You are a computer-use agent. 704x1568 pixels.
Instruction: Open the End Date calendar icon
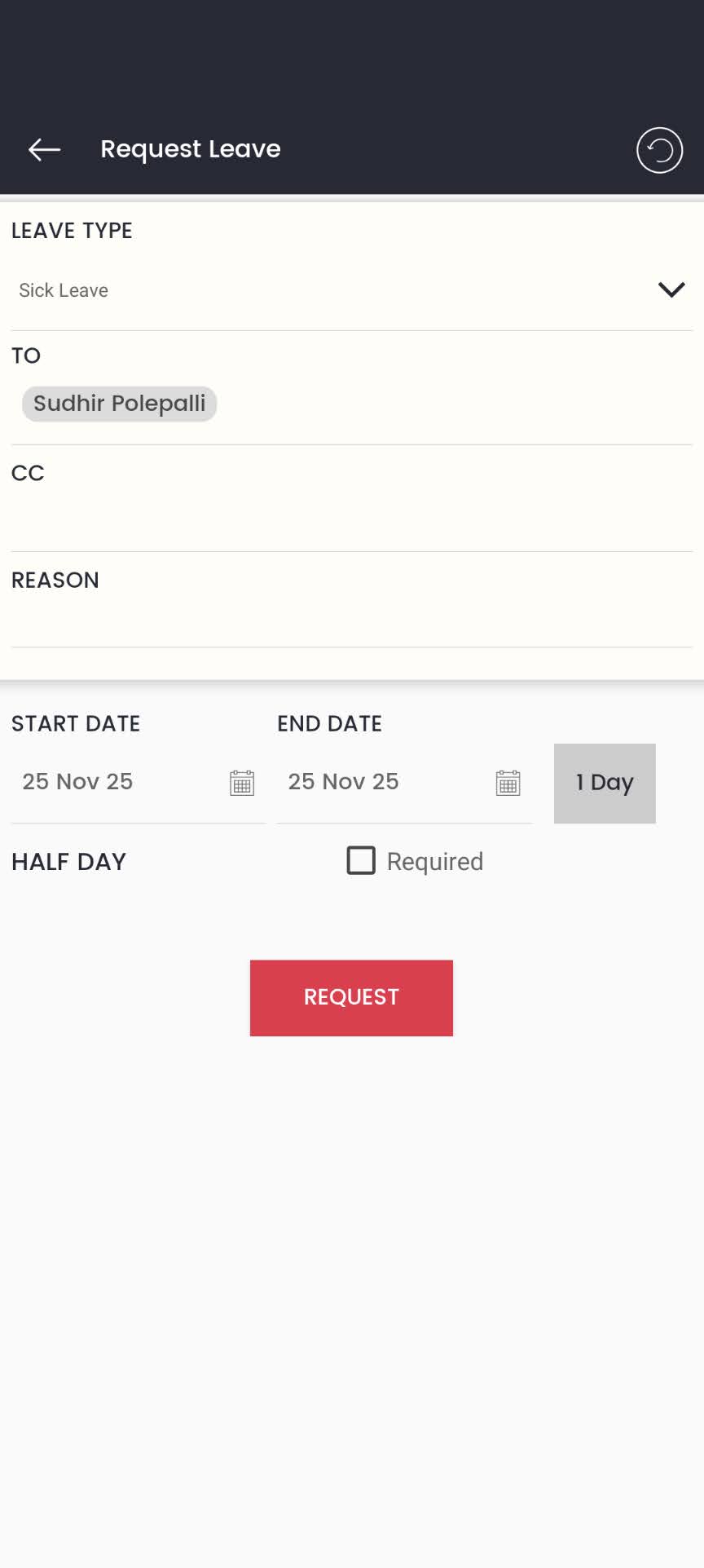(x=508, y=783)
